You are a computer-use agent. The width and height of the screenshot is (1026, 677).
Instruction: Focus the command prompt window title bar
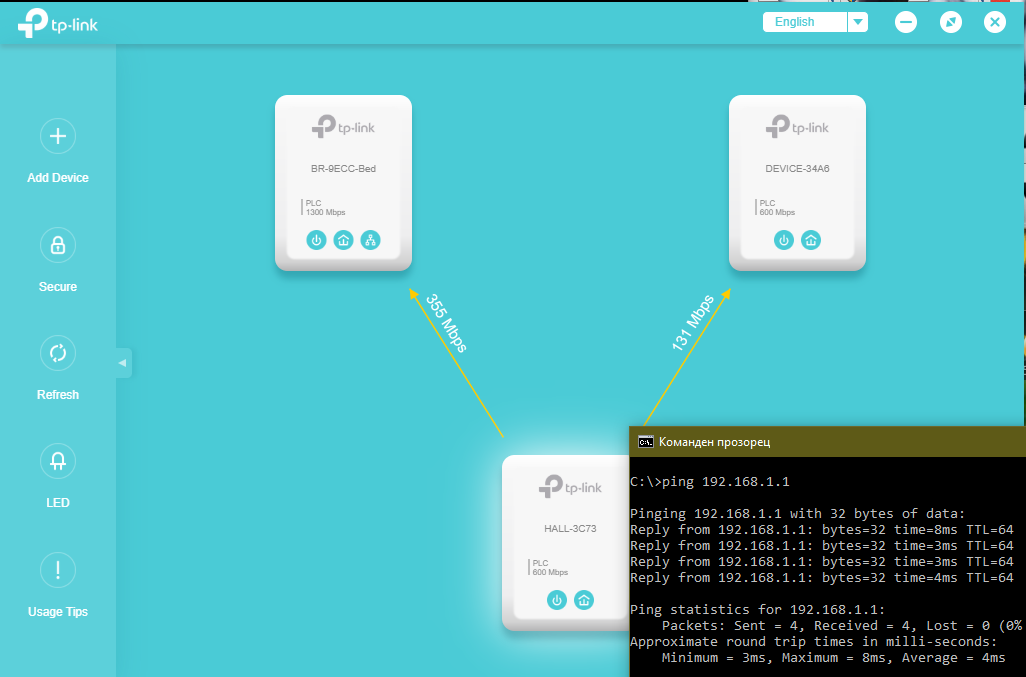[x=820, y=441]
